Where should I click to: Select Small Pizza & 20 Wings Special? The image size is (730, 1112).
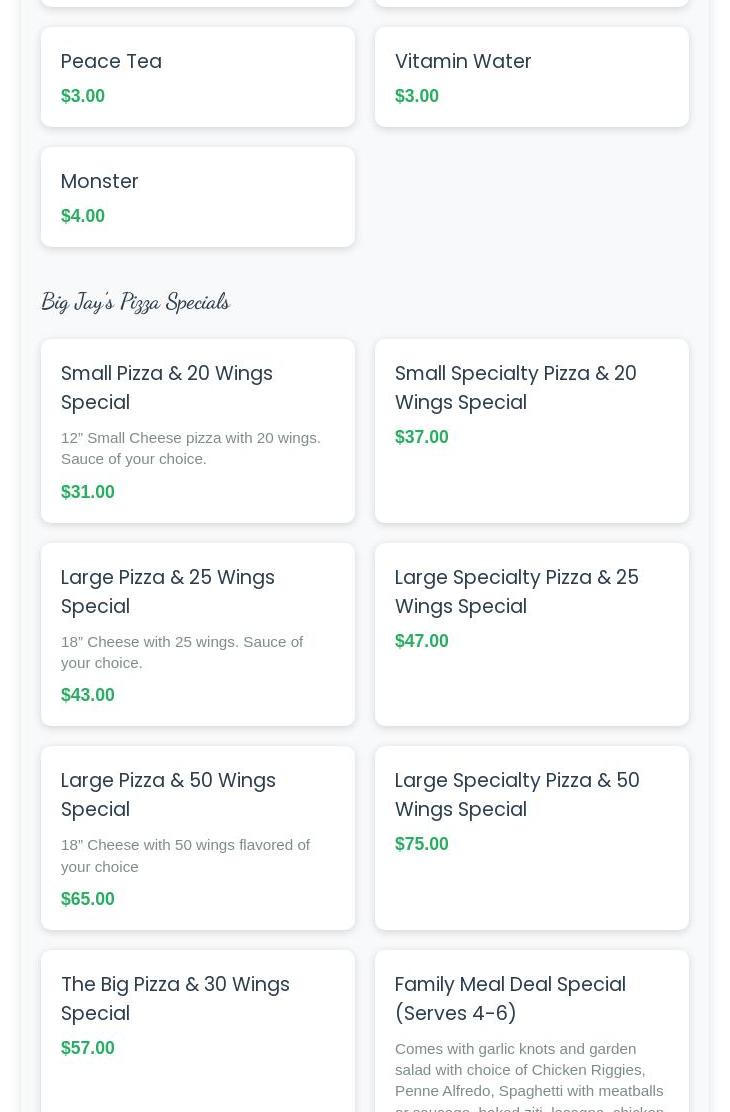pyautogui.click(x=167, y=387)
